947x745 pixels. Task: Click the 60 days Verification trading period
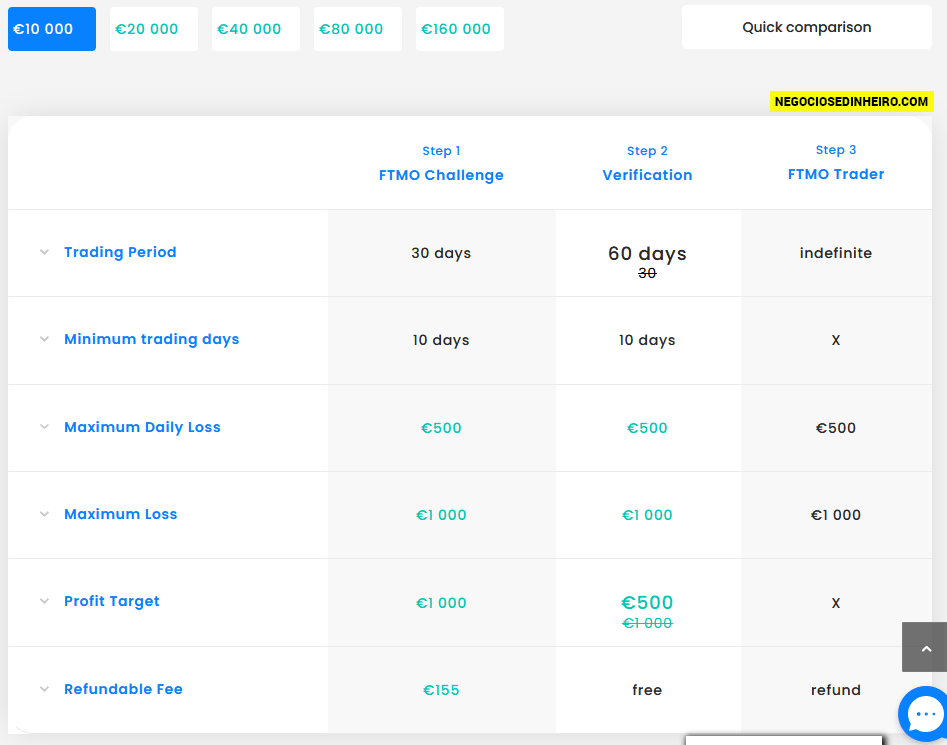(647, 254)
